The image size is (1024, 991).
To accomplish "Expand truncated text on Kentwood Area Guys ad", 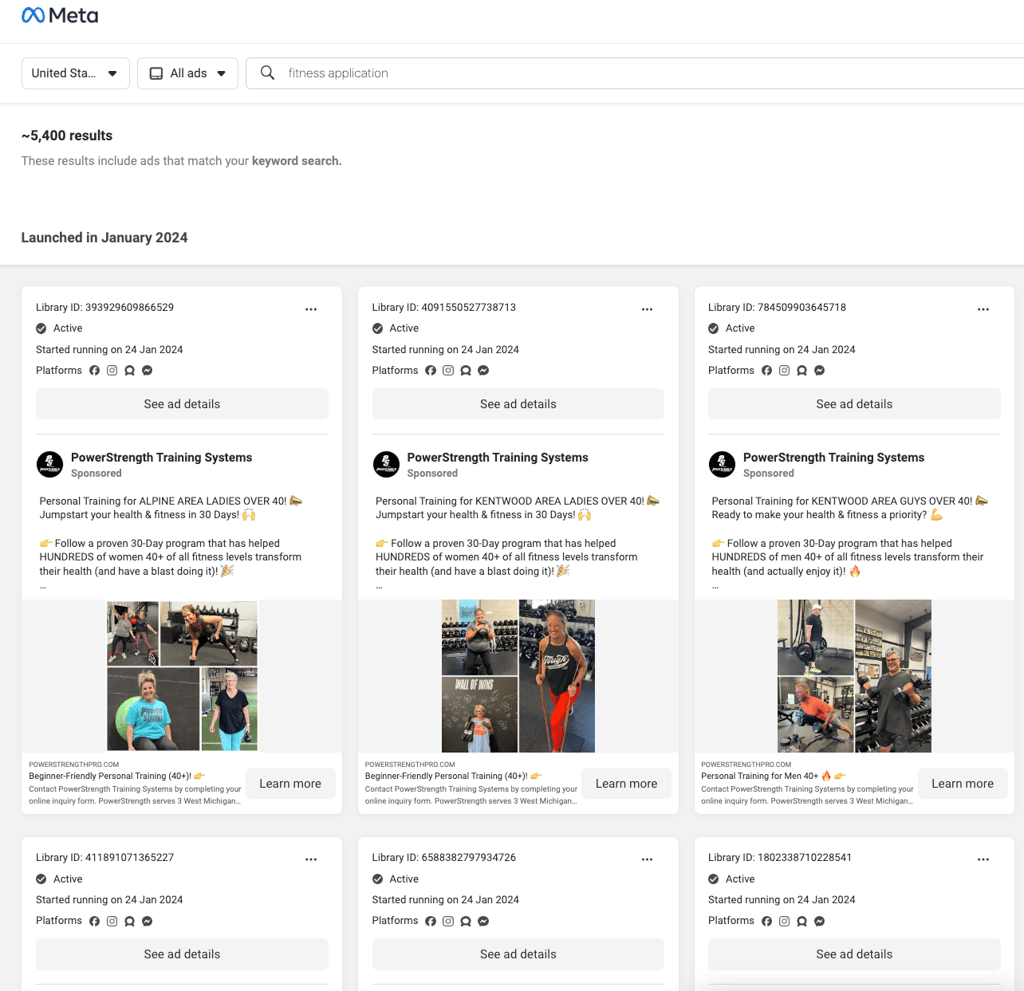I will pos(715,587).
